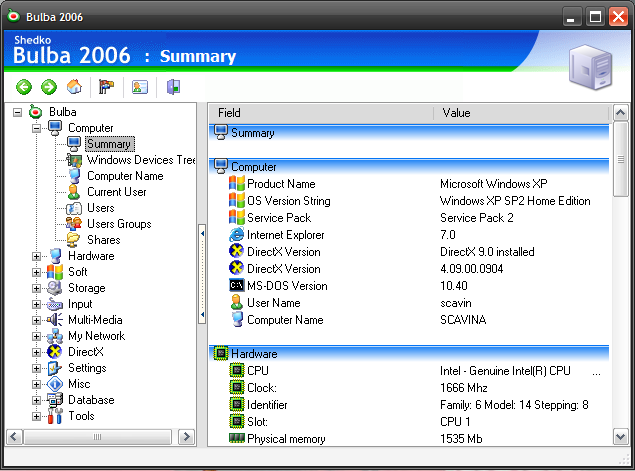This screenshot has width=635, height=471.
Task: Open the Users tree item
Action: pyautogui.click(x=101, y=208)
